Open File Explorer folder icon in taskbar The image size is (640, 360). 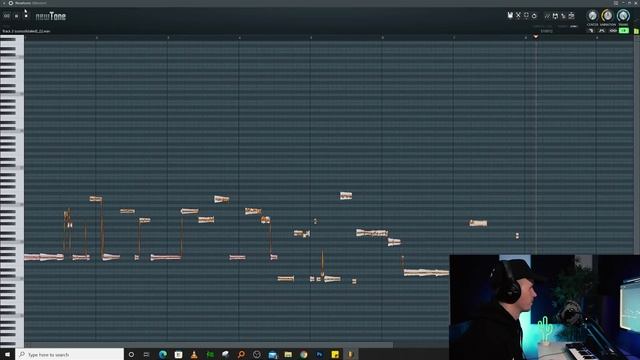(288, 354)
